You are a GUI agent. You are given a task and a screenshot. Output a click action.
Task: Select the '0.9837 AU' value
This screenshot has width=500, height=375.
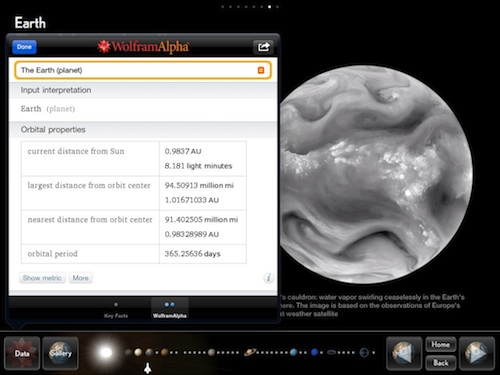click(183, 151)
